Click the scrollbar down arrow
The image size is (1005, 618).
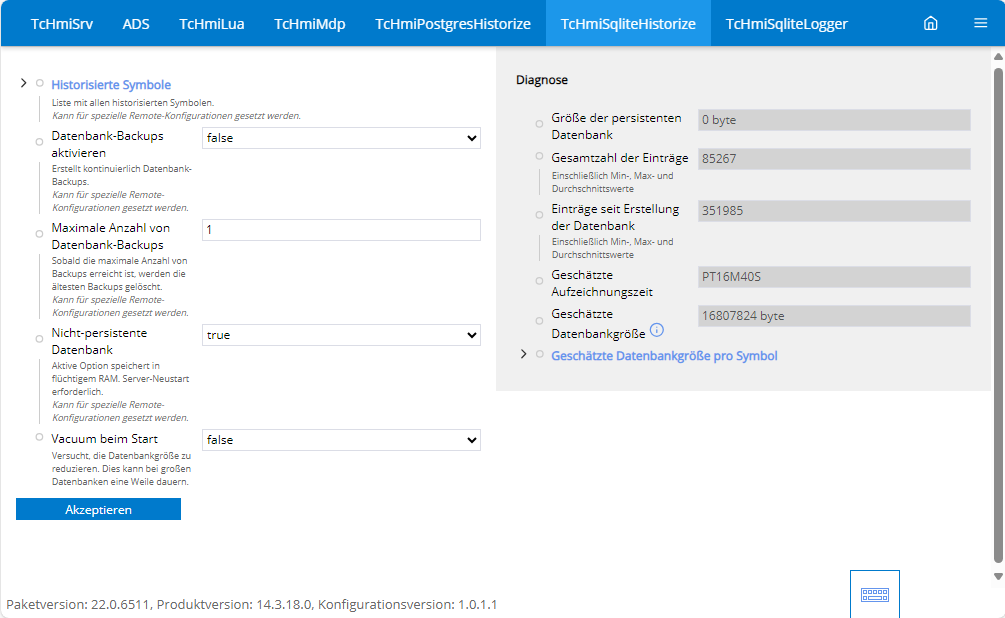click(x=999, y=576)
